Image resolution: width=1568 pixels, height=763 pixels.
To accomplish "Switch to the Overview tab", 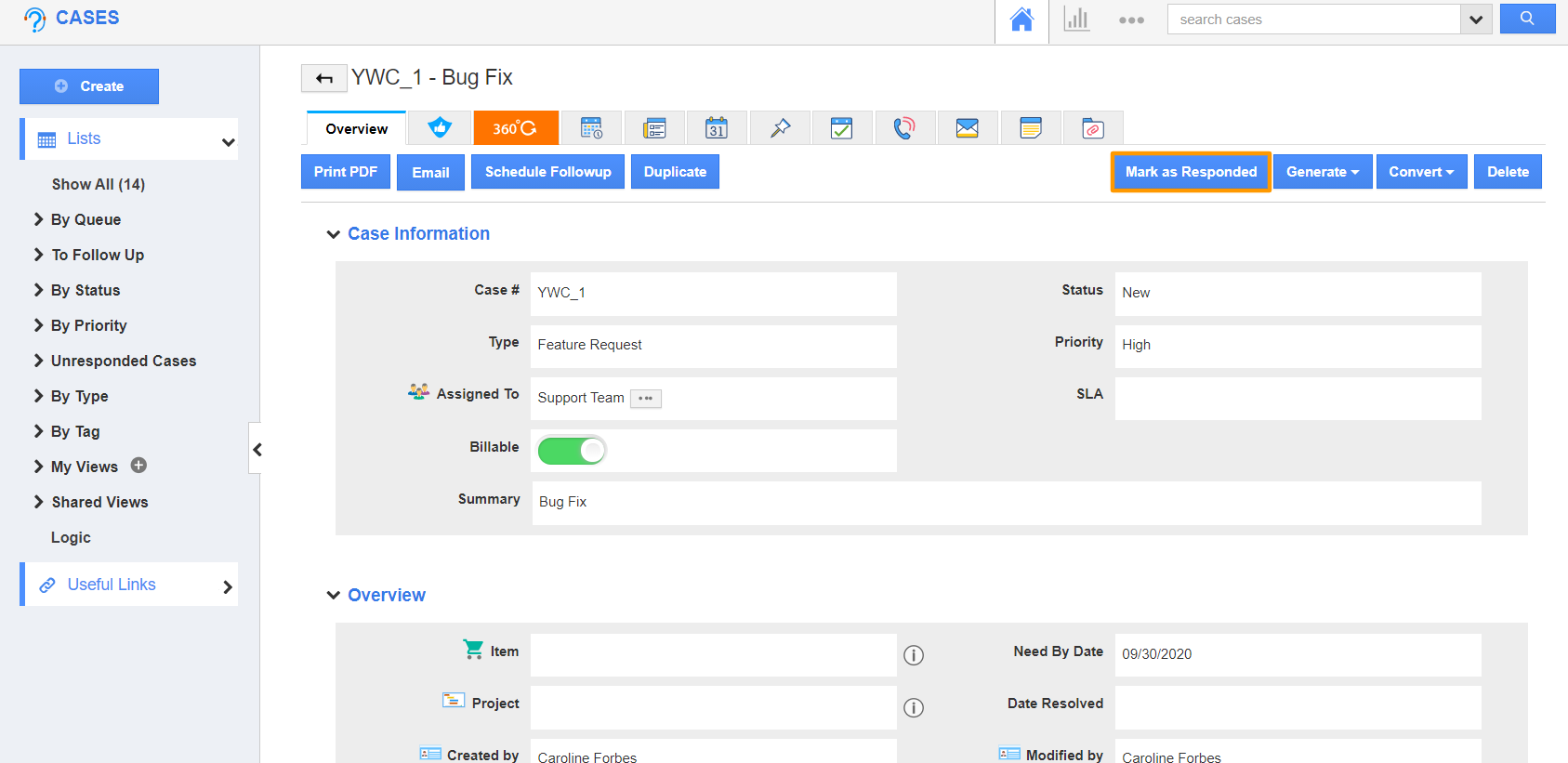I will pyautogui.click(x=356, y=129).
